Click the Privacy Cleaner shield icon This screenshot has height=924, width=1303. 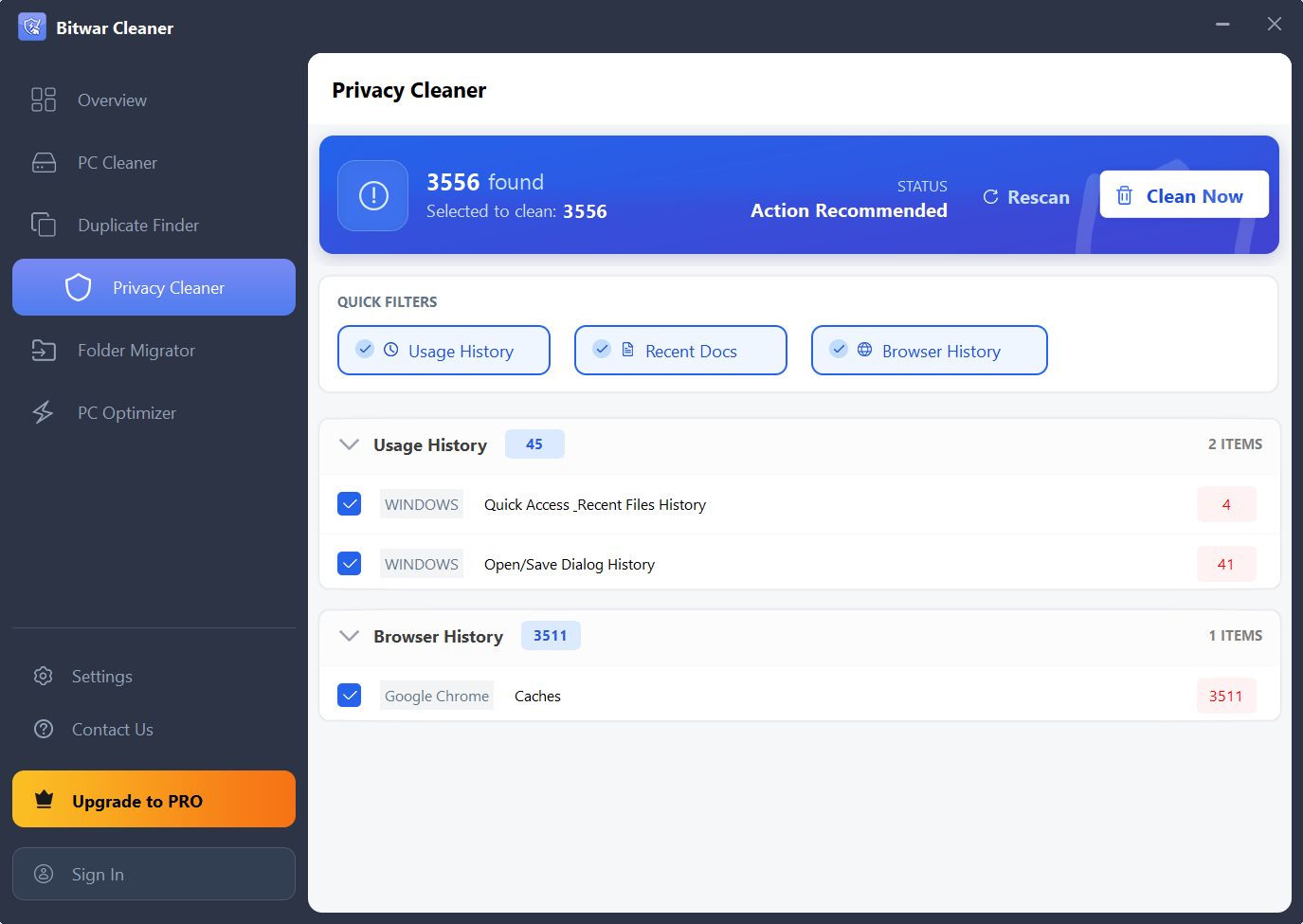coord(78,287)
